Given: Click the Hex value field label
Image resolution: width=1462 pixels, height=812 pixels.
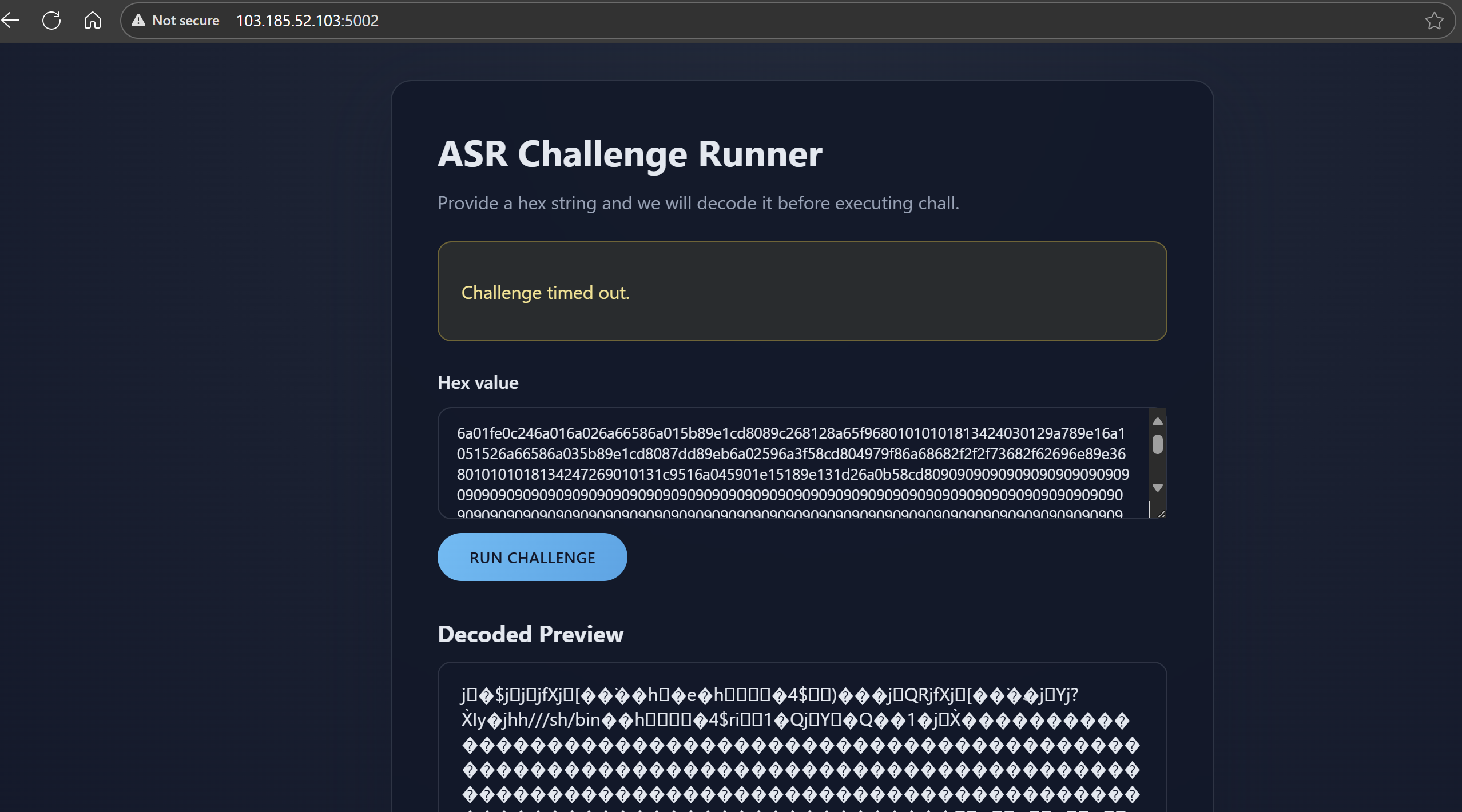Looking at the screenshot, I should point(478,383).
